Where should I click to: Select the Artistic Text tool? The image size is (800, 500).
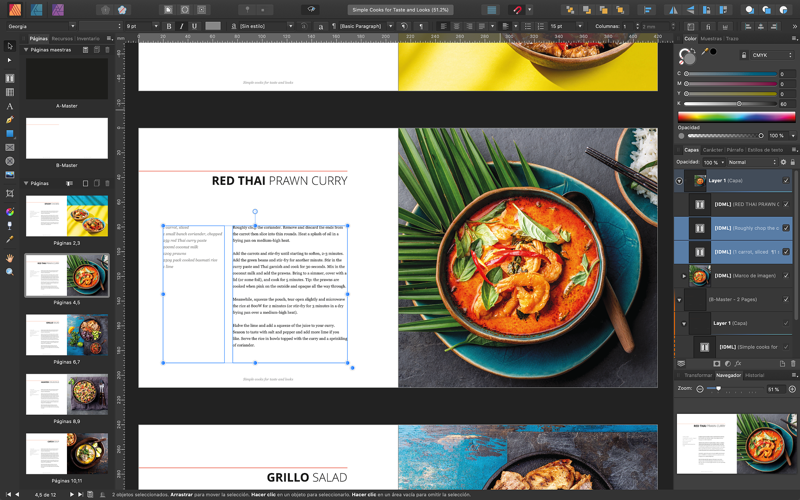10,106
